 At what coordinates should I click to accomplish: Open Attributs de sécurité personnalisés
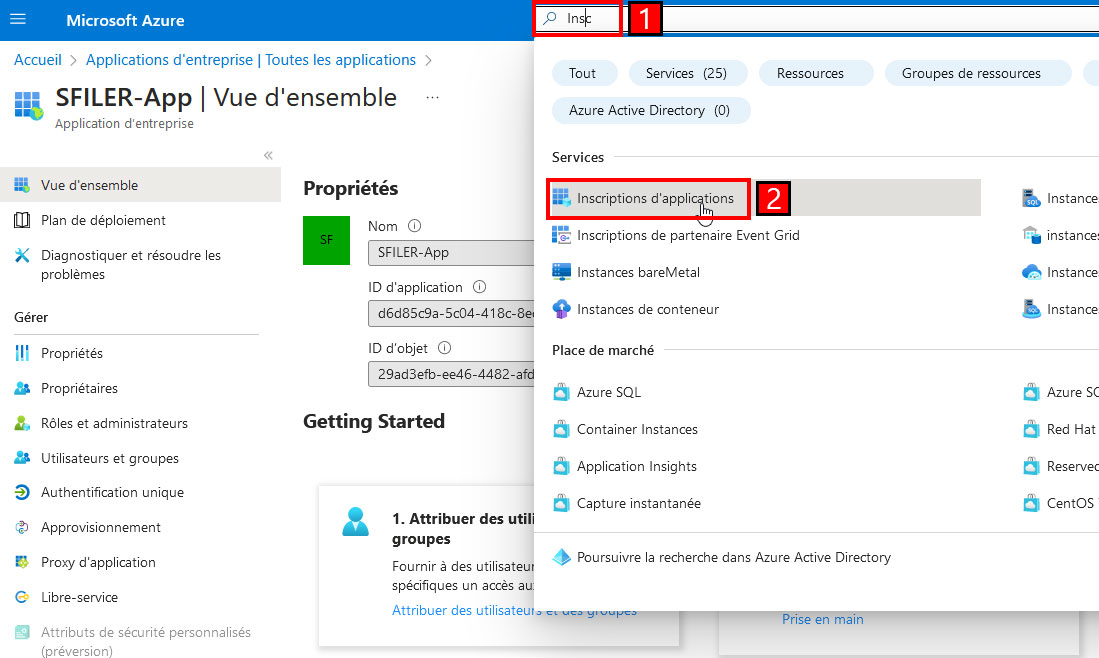(x=146, y=641)
